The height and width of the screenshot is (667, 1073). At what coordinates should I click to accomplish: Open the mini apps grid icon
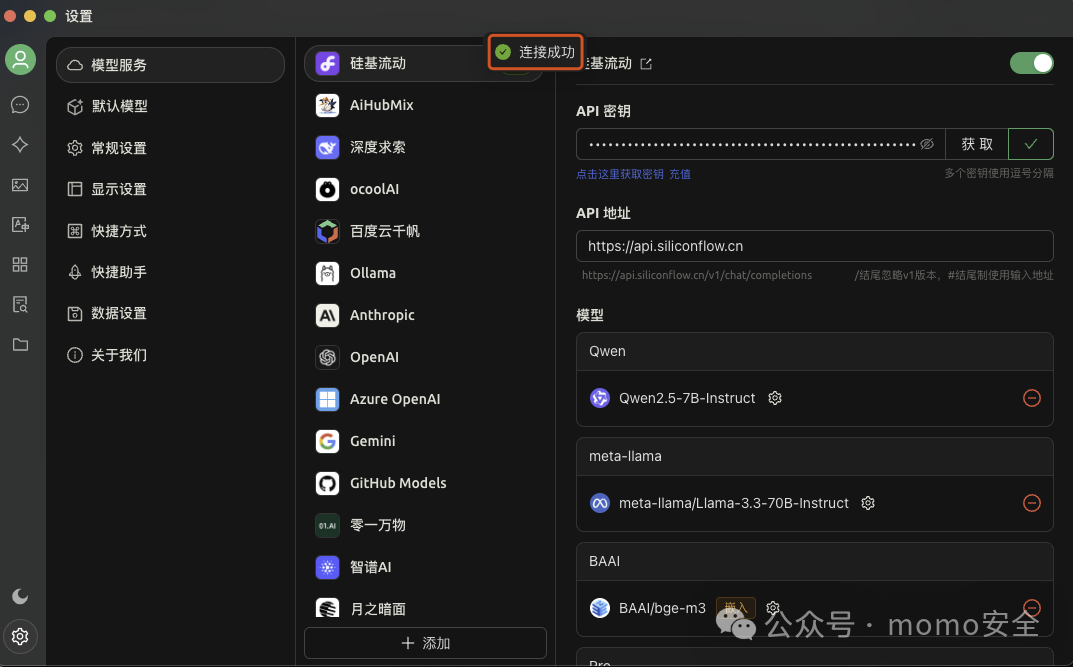pyautogui.click(x=20, y=265)
